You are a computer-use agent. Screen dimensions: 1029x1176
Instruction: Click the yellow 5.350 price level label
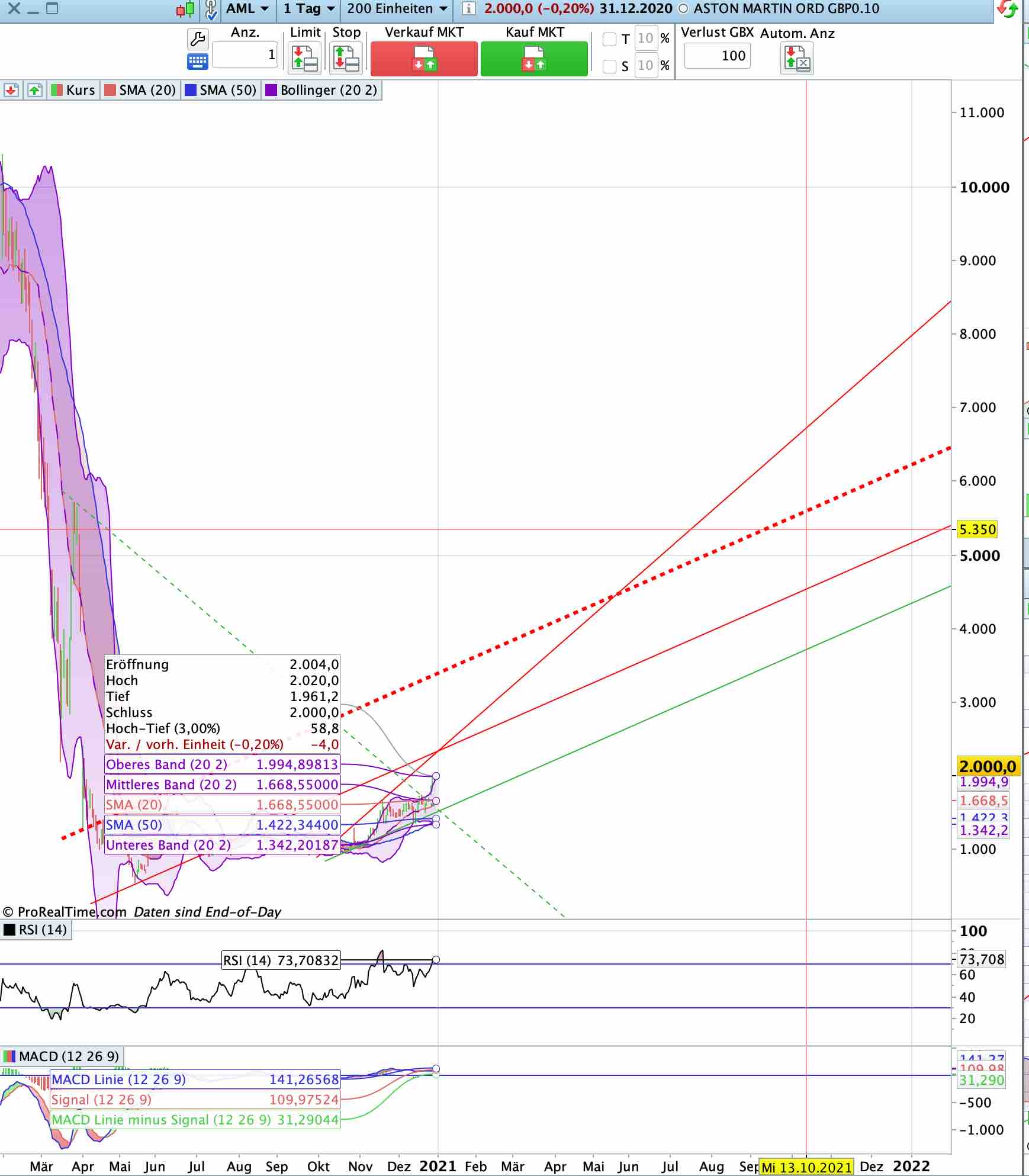click(977, 529)
